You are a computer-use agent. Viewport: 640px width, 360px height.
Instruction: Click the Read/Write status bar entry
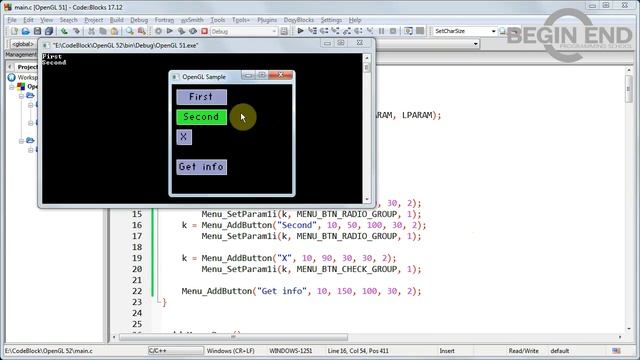524,351
